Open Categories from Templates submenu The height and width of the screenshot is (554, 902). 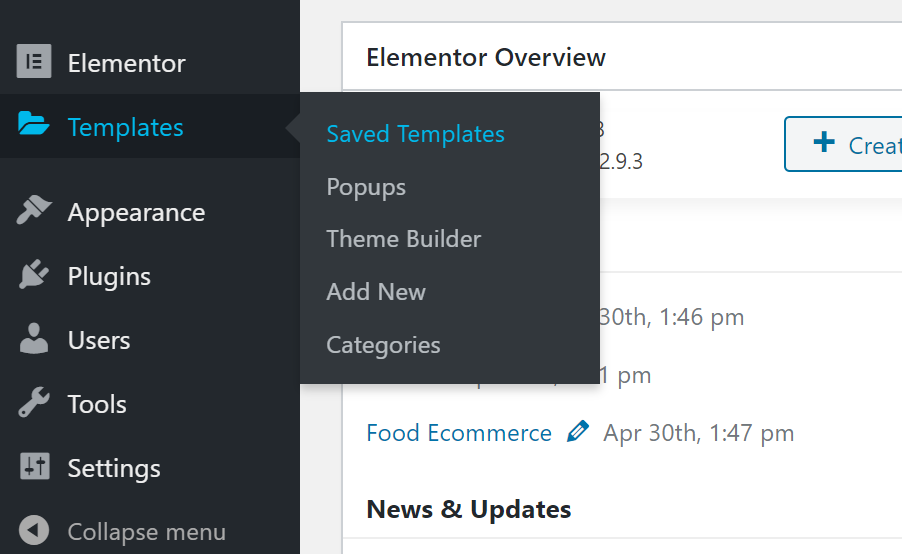(383, 345)
